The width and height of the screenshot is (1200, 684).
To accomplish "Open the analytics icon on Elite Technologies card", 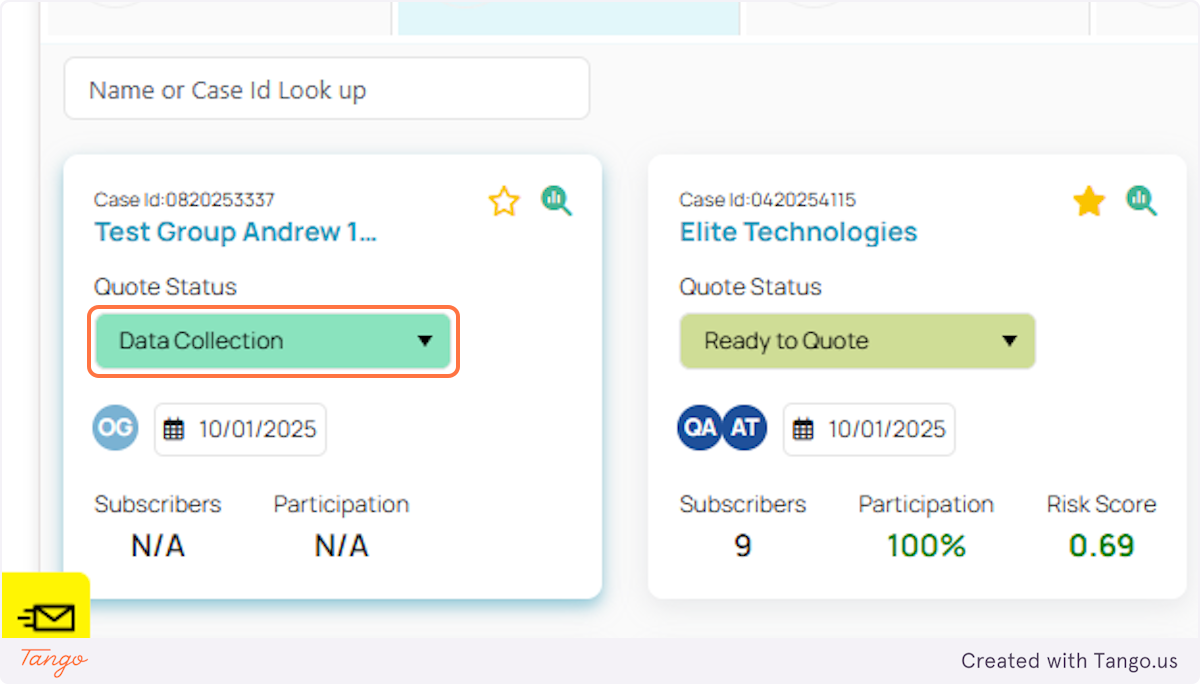I will [1141, 201].
